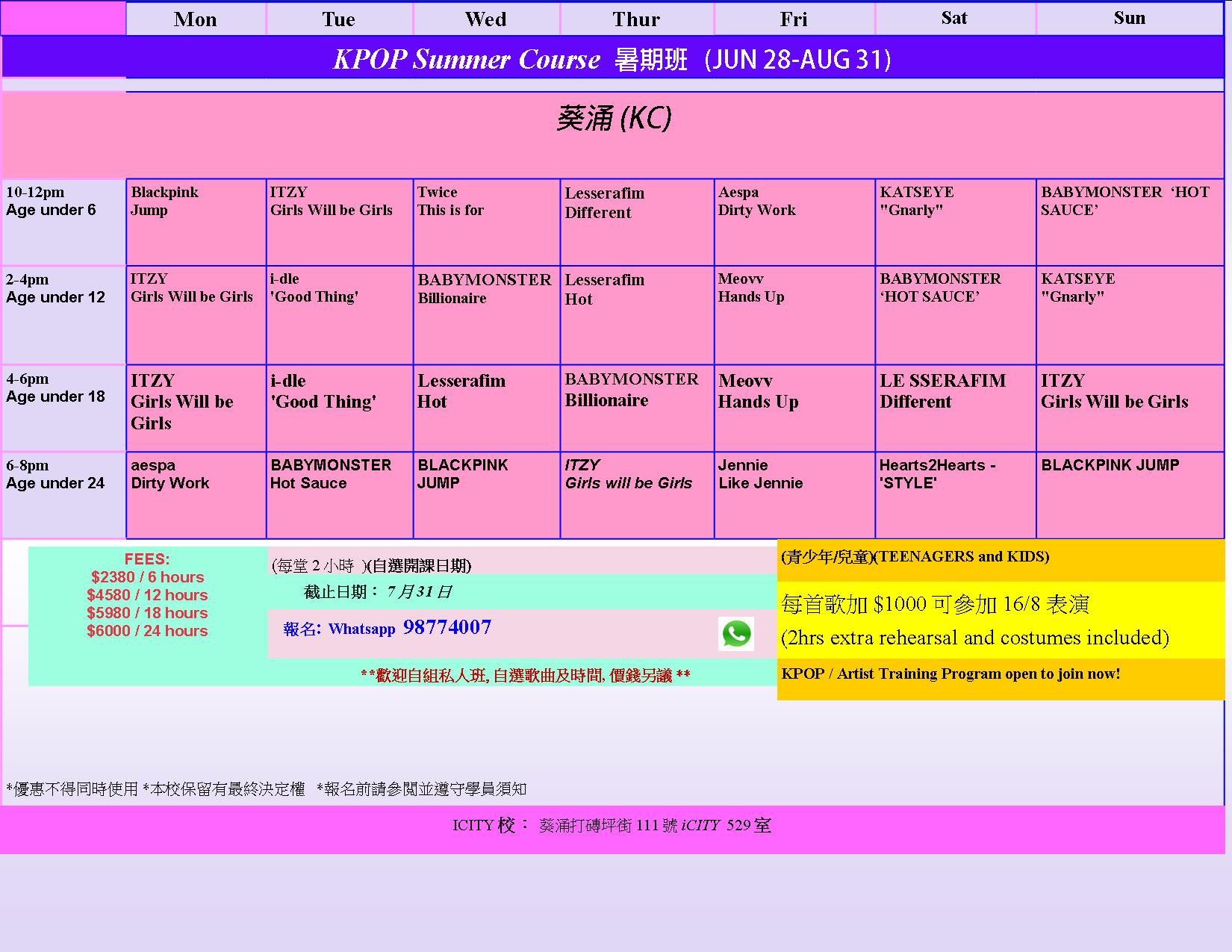
Task: Click Tuesday 4-6pm i-dle Good Thing cell
Action: tap(340, 408)
